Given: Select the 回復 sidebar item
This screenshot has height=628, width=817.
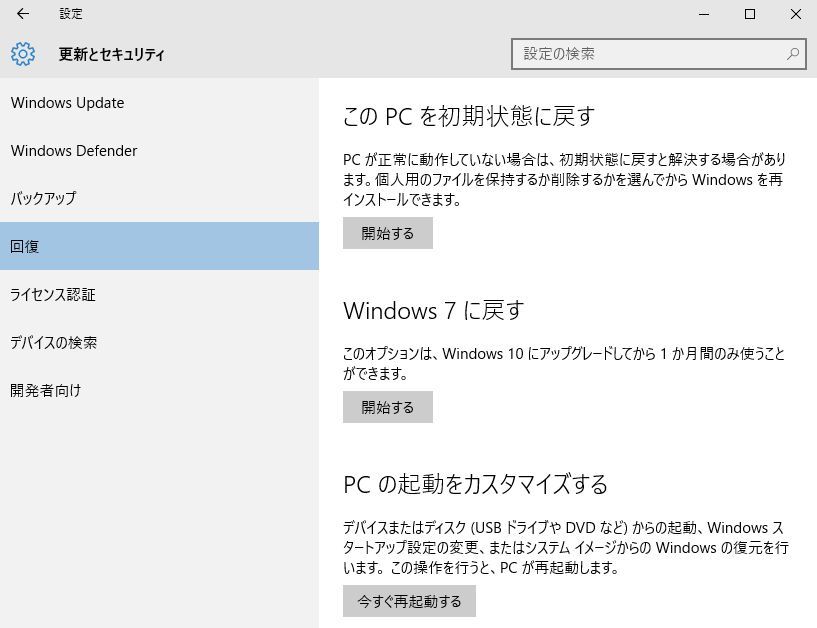Looking at the screenshot, I should pos(25,246).
